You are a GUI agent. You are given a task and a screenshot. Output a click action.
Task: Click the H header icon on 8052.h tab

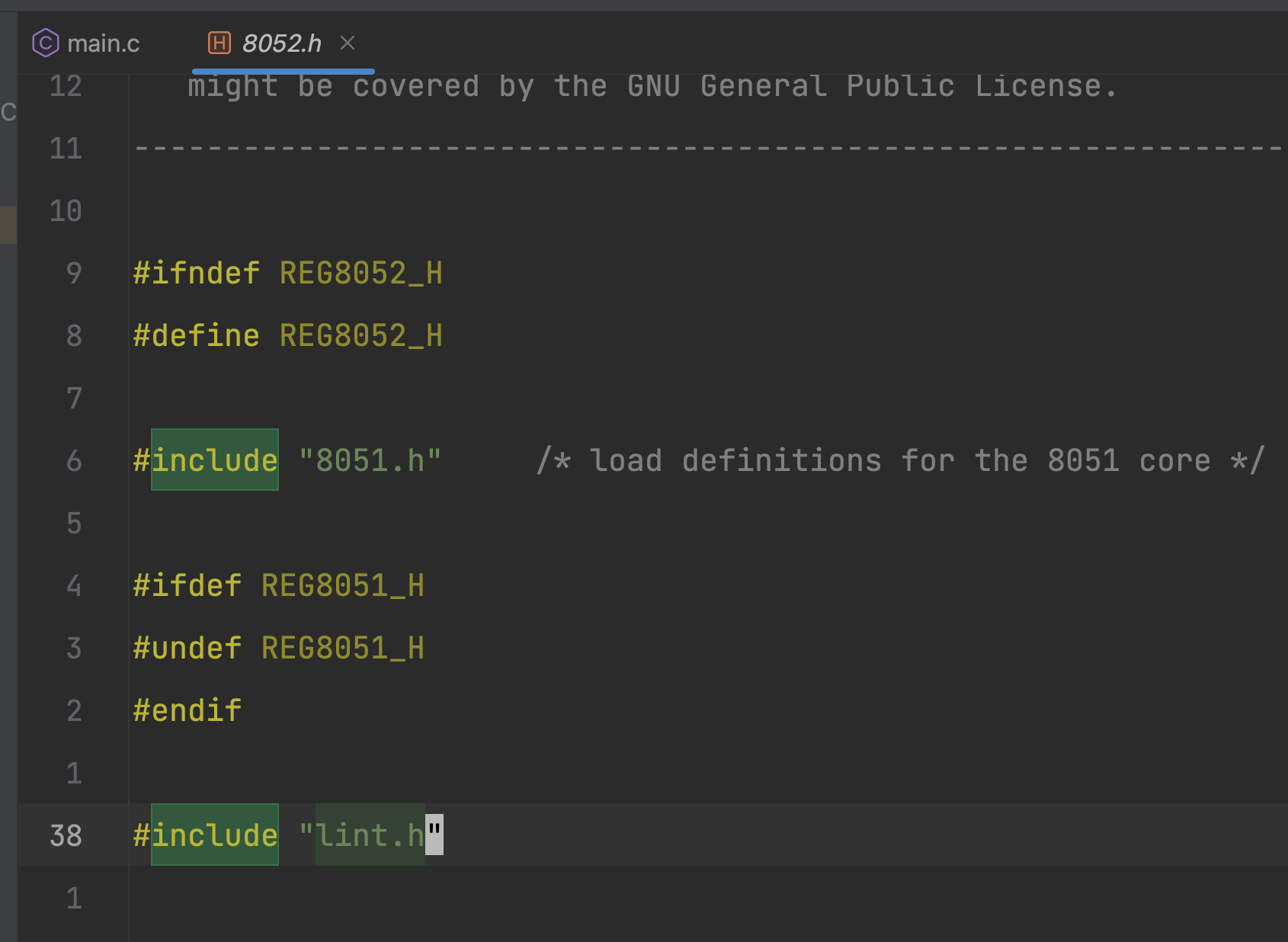[x=219, y=43]
